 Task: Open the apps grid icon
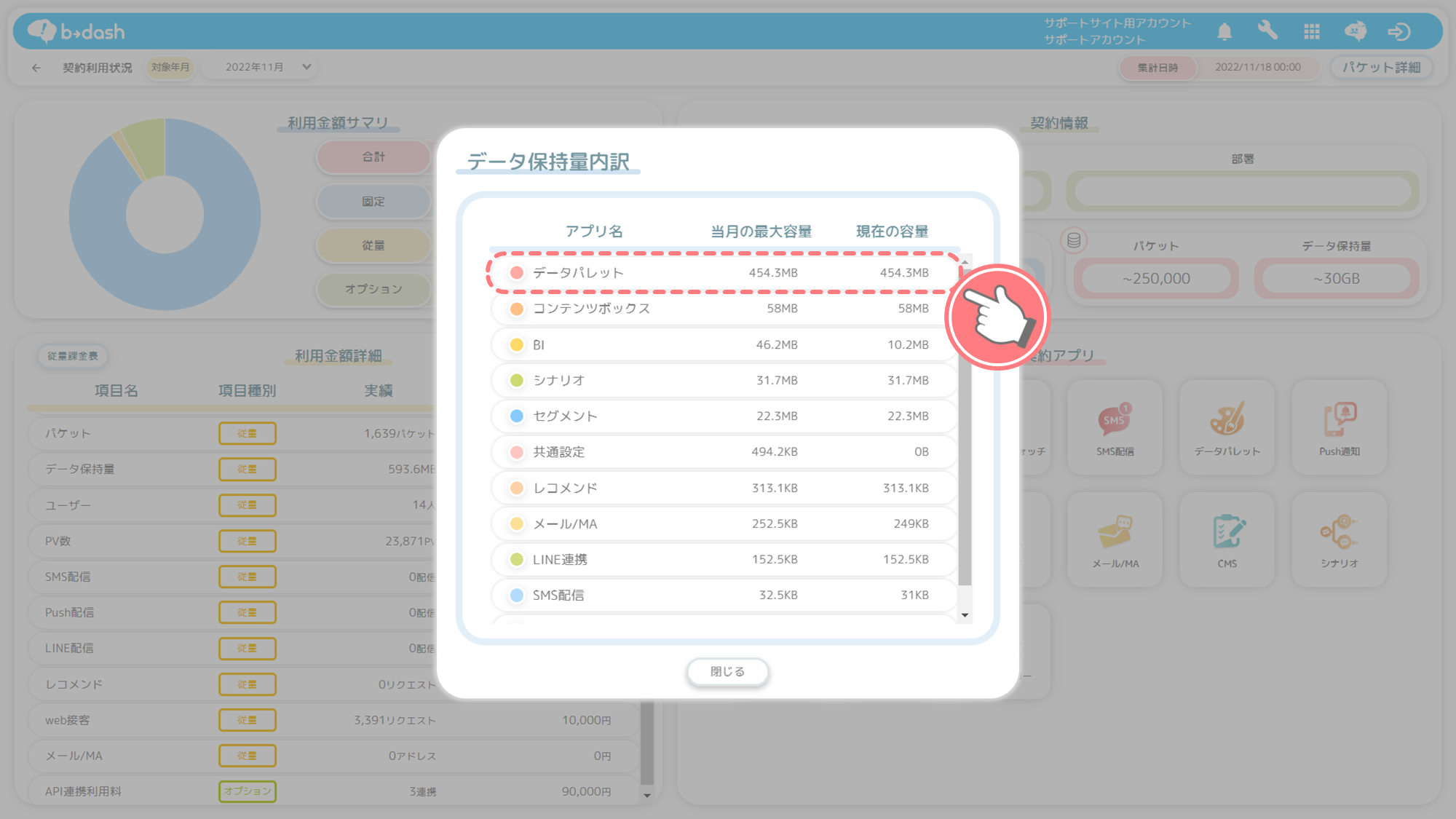(1312, 31)
